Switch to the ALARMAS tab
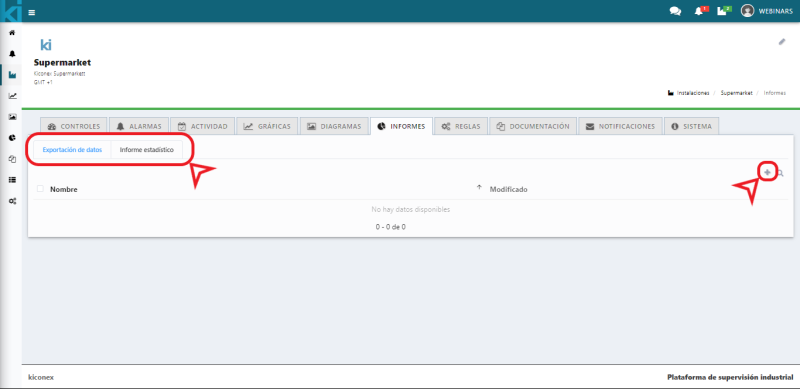This screenshot has width=800, height=389. [x=139, y=126]
